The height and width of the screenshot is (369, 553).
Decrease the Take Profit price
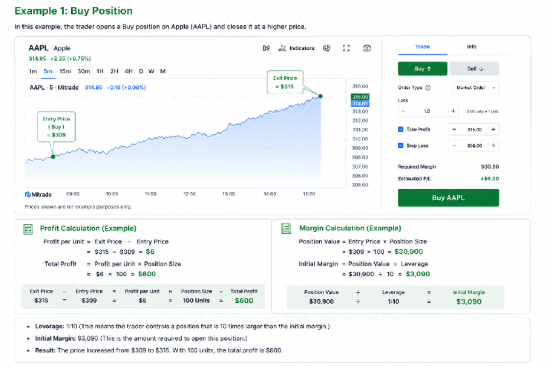click(x=454, y=129)
